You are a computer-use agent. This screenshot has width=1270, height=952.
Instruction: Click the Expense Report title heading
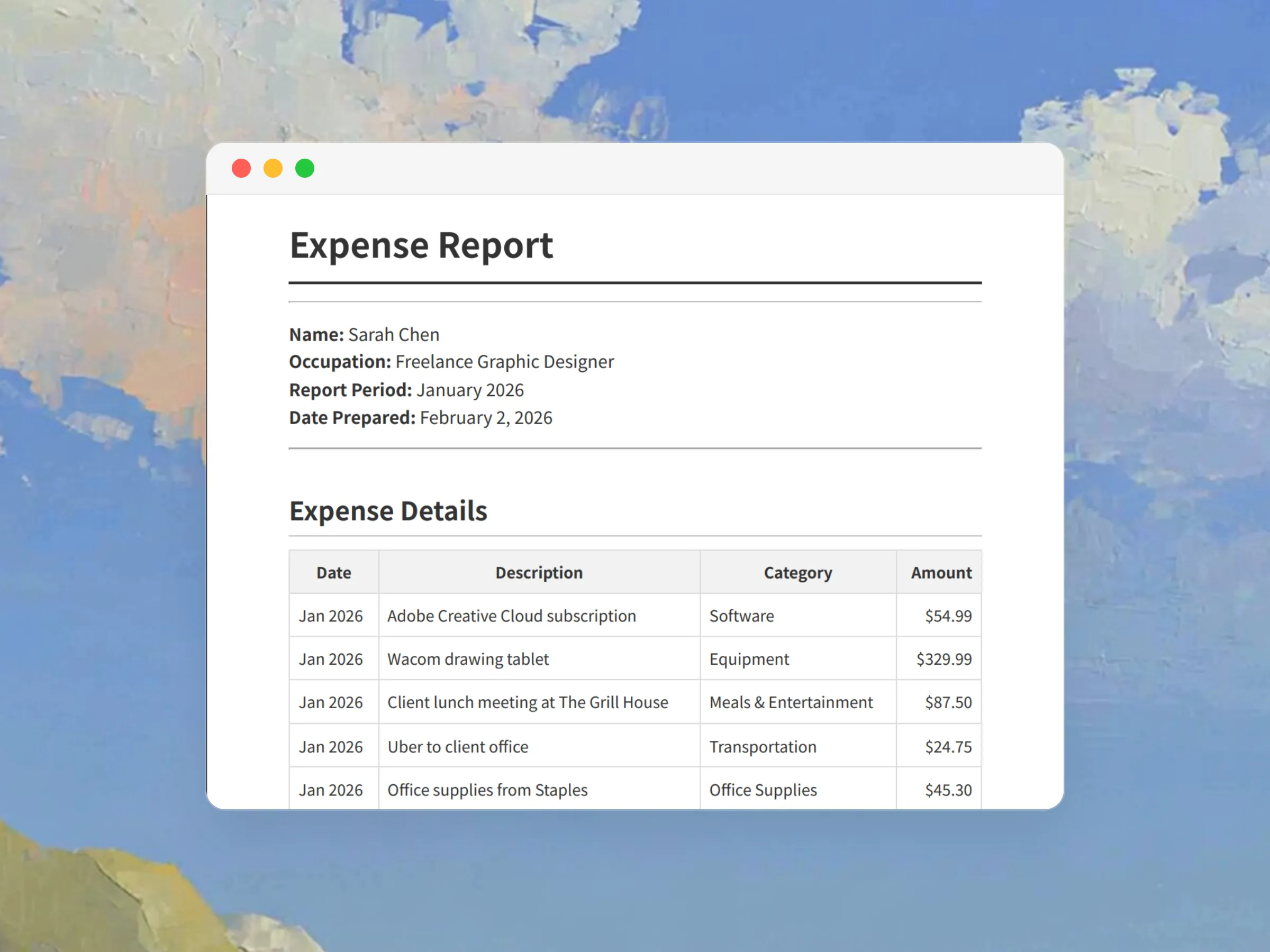tap(421, 245)
